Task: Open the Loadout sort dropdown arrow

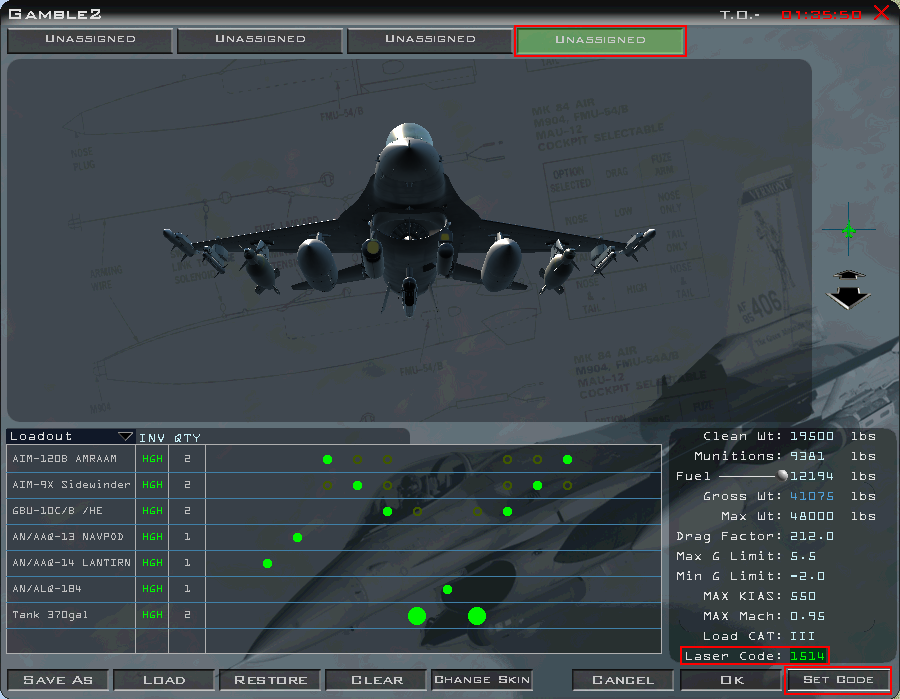Action: (x=127, y=436)
